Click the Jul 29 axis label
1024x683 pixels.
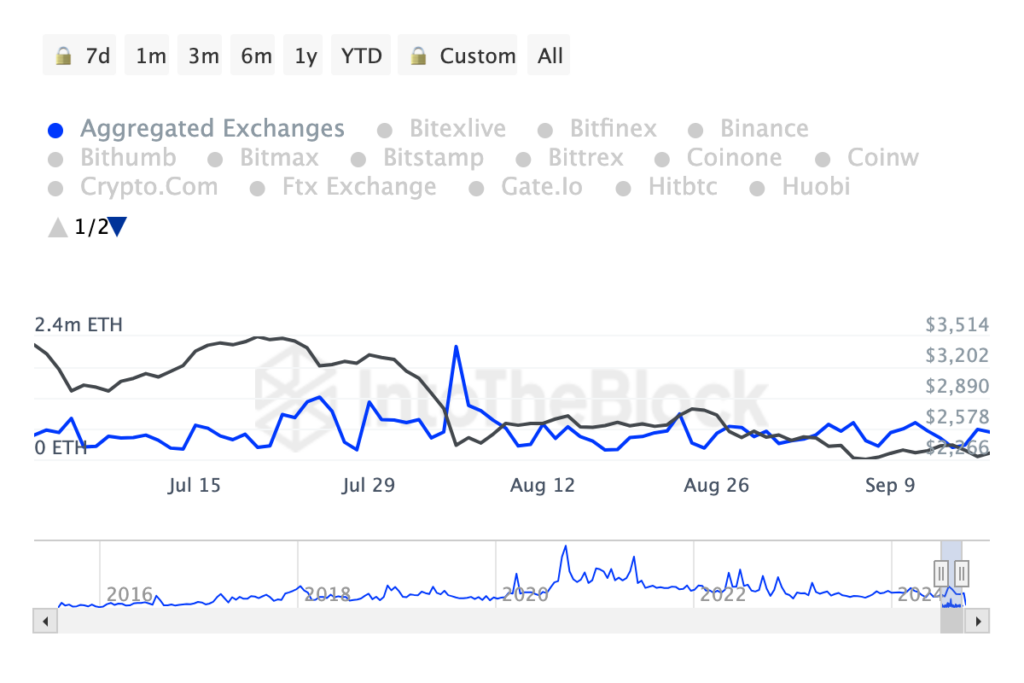[x=368, y=485]
